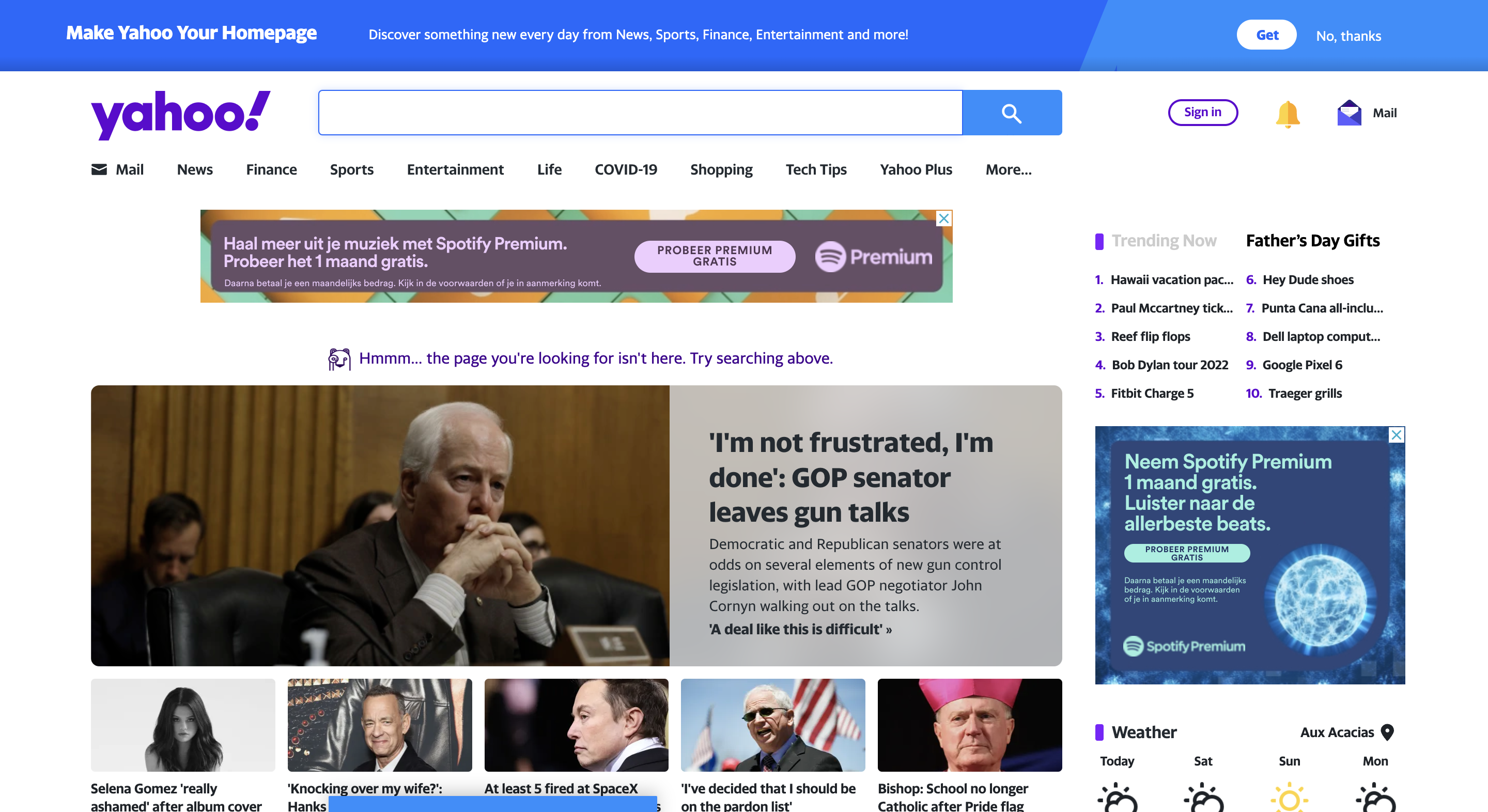The image size is (1488, 812).
Task: Open the GOP senator gun talks headline
Action: 850,477
